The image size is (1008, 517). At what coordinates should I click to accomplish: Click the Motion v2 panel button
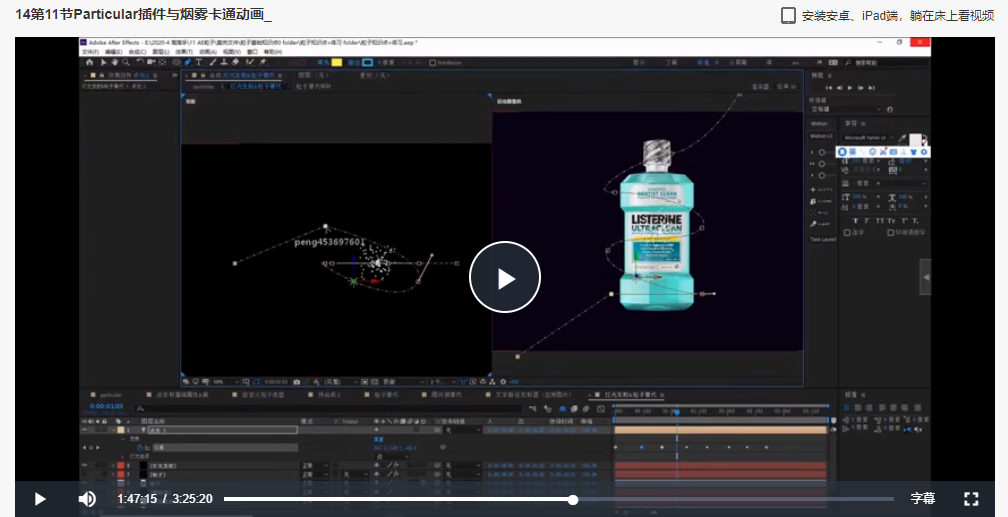coord(822,136)
